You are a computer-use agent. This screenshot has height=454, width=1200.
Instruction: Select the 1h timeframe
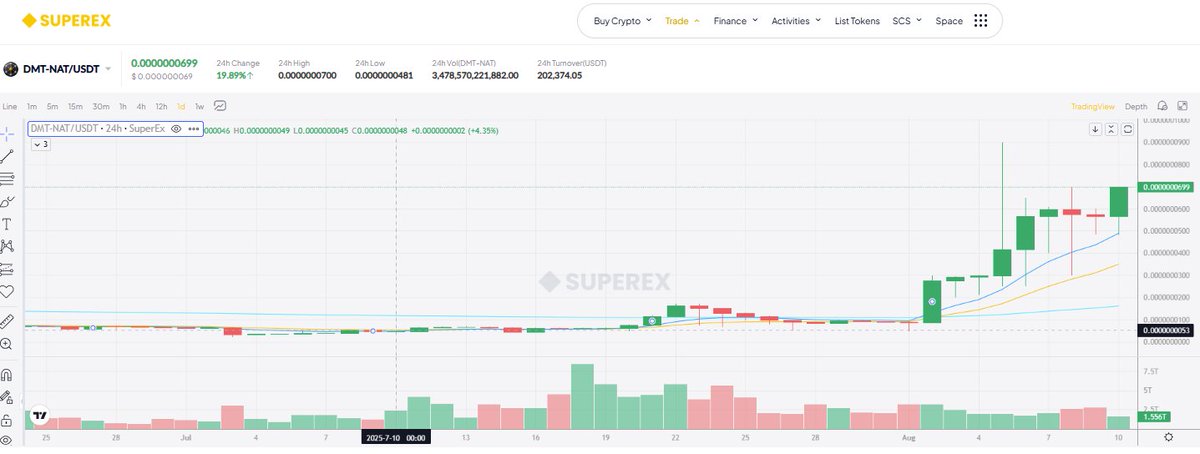(122, 106)
